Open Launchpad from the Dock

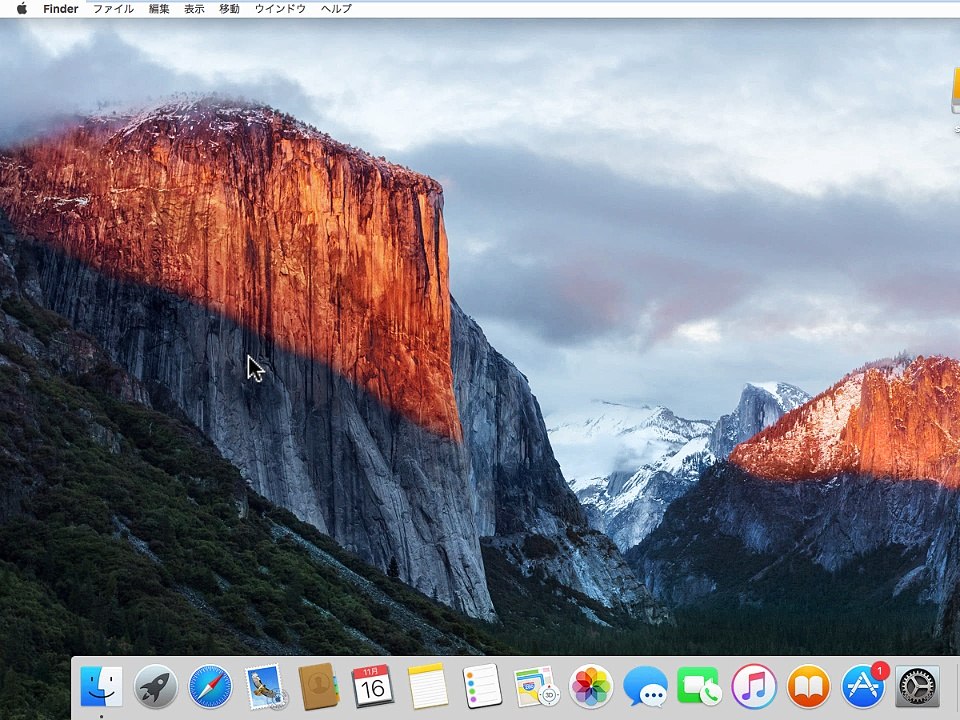coord(156,687)
